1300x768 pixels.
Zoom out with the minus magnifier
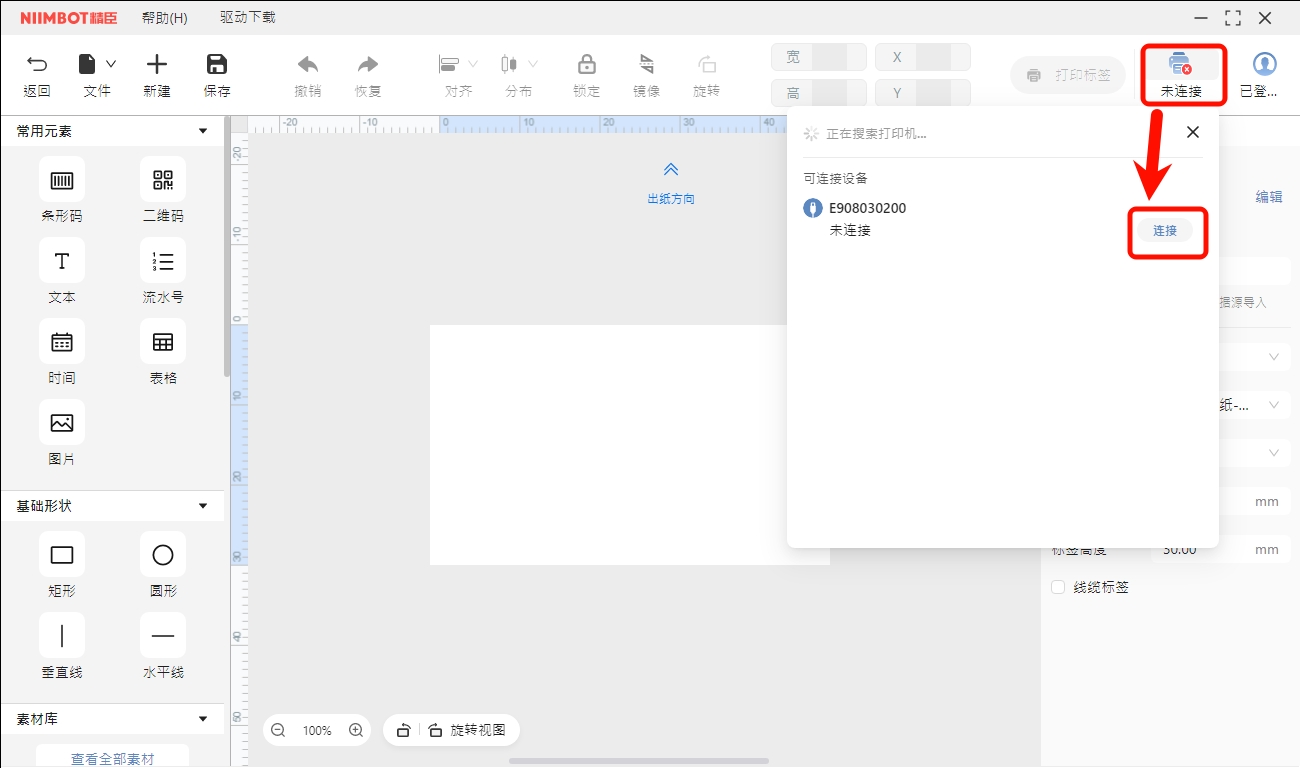point(279,730)
